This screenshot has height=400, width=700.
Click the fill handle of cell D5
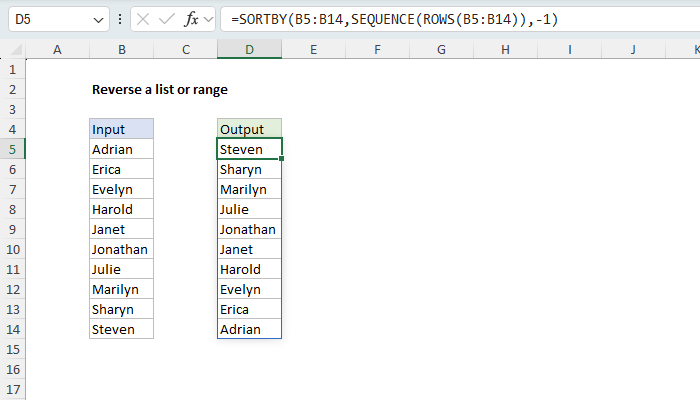coord(282,158)
